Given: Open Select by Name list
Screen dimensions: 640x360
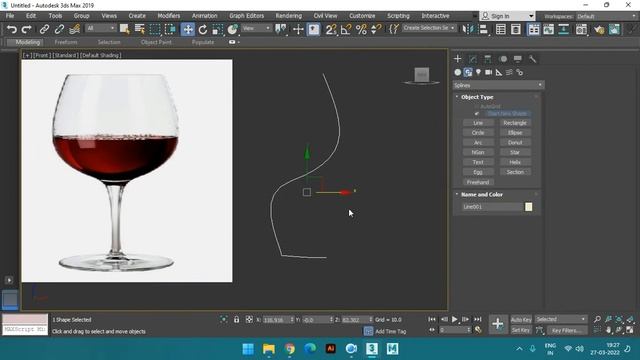Looking at the screenshot, I should tap(140, 29).
